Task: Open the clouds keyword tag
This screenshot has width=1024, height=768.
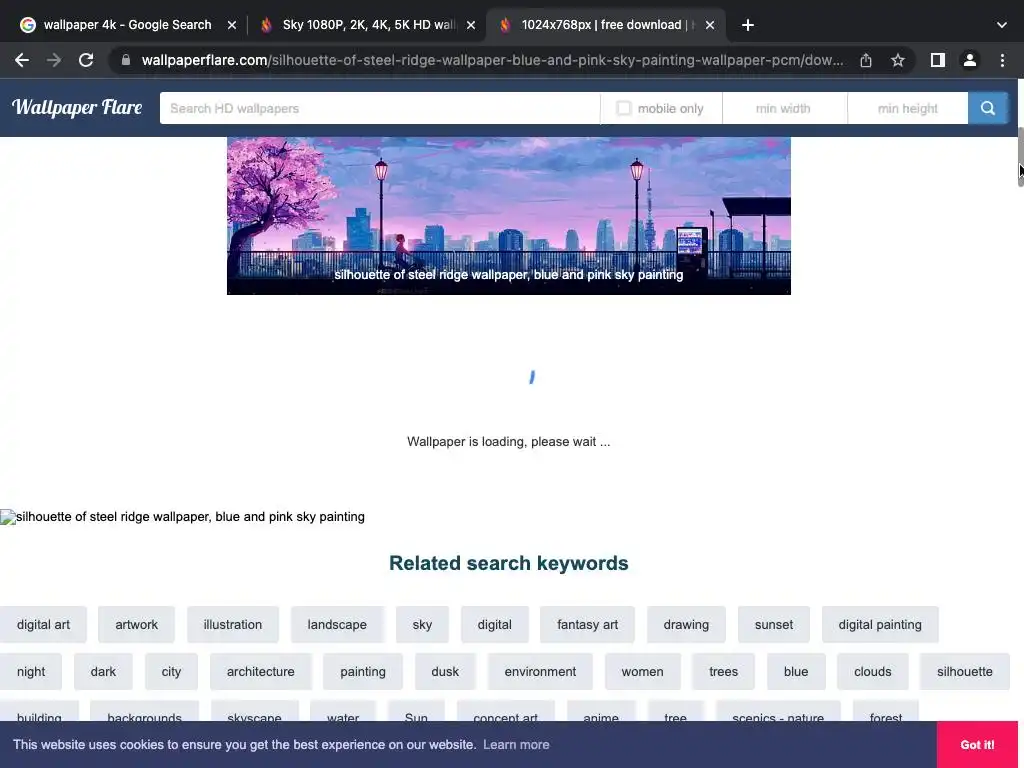Action: click(872, 671)
